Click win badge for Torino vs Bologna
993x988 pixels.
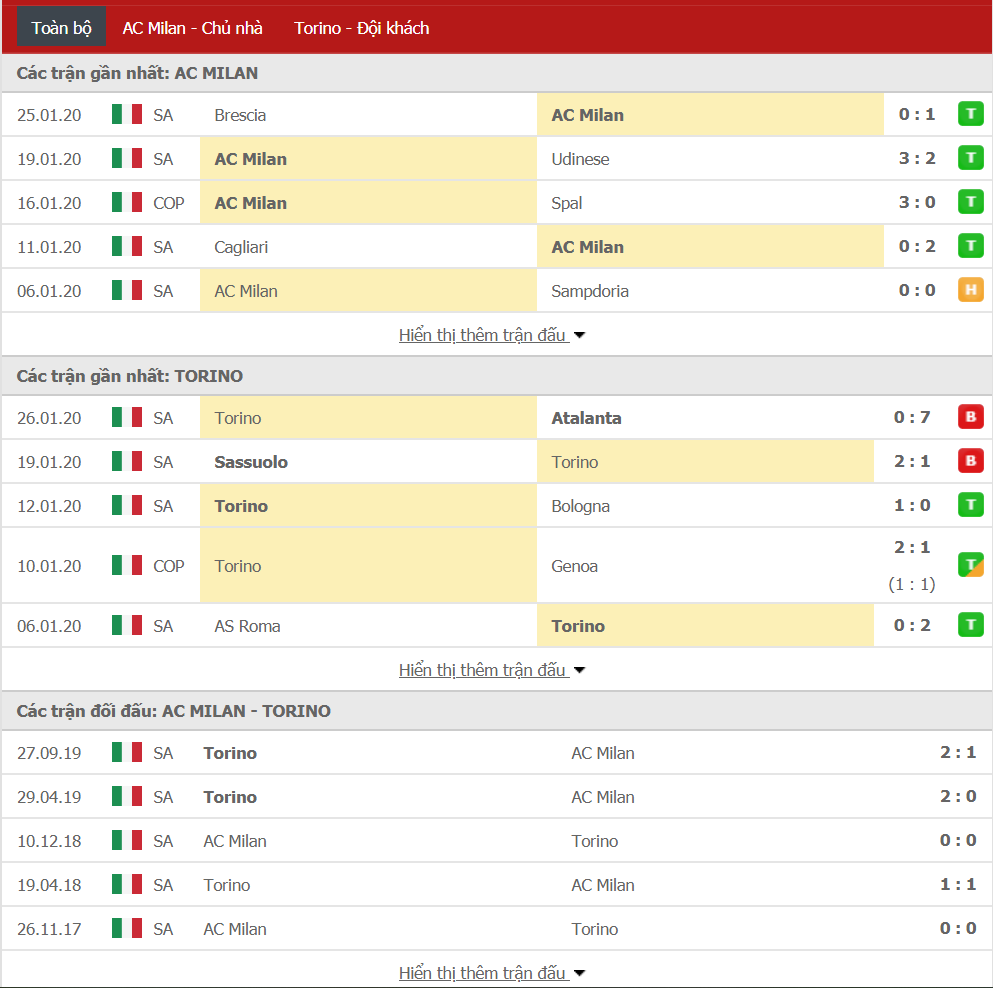(970, 505)
